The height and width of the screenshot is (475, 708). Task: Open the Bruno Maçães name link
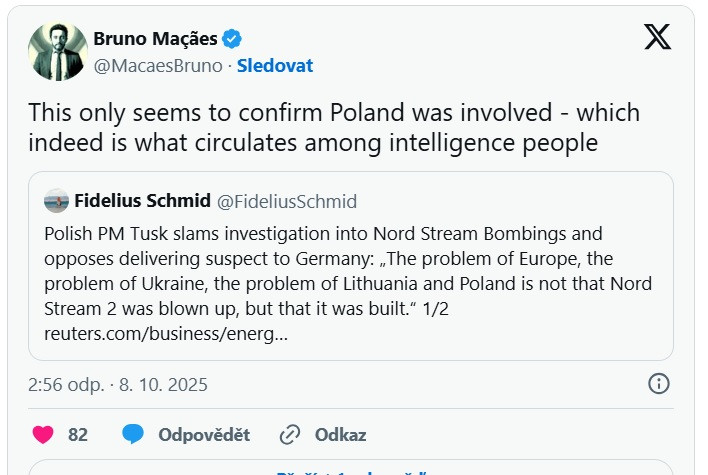click(155, 39)
